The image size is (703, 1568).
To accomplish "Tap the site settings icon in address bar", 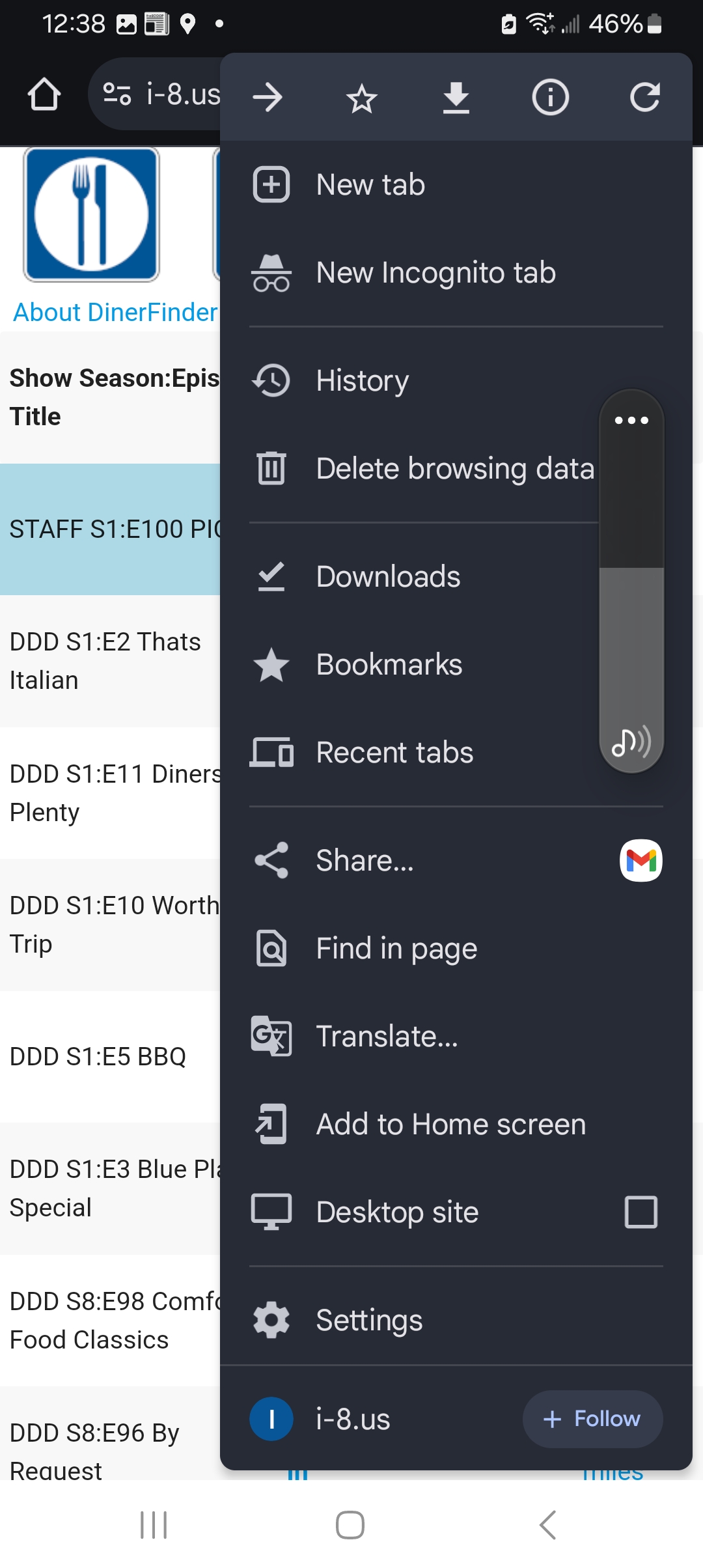I will tap(118, 94).
